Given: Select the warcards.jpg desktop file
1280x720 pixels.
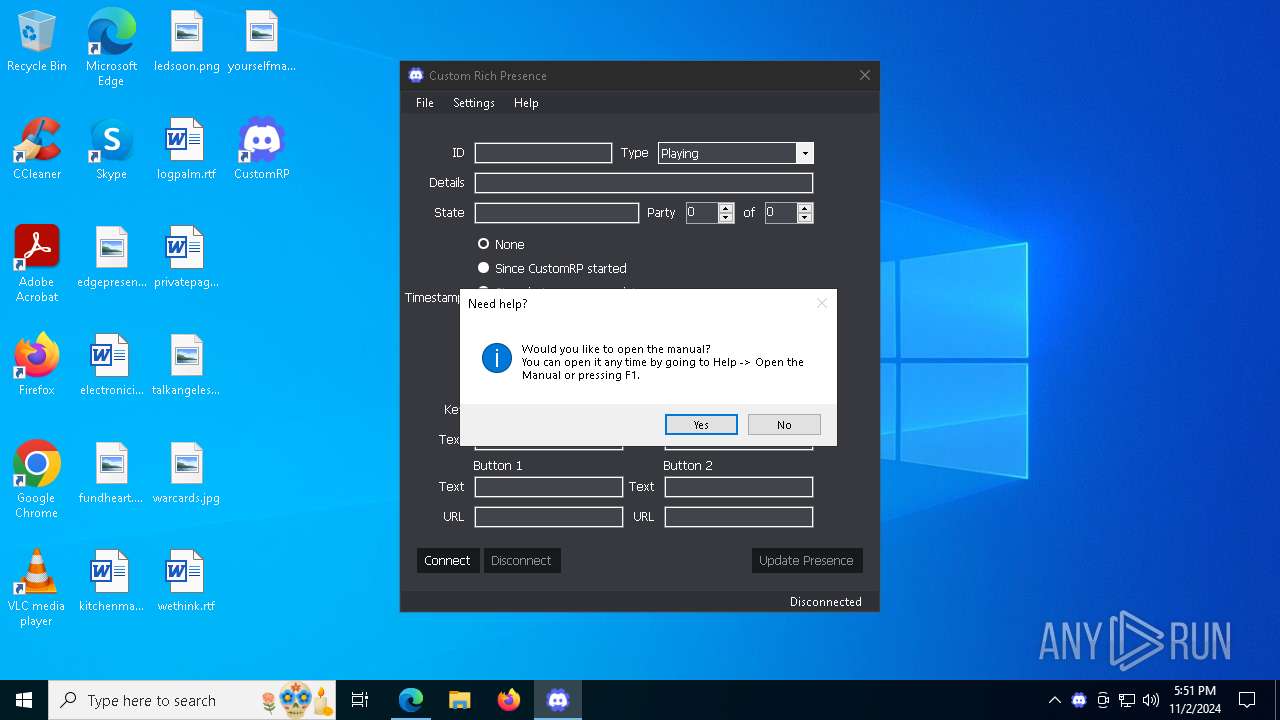Looking at the screenshot, I should point(186,474).
